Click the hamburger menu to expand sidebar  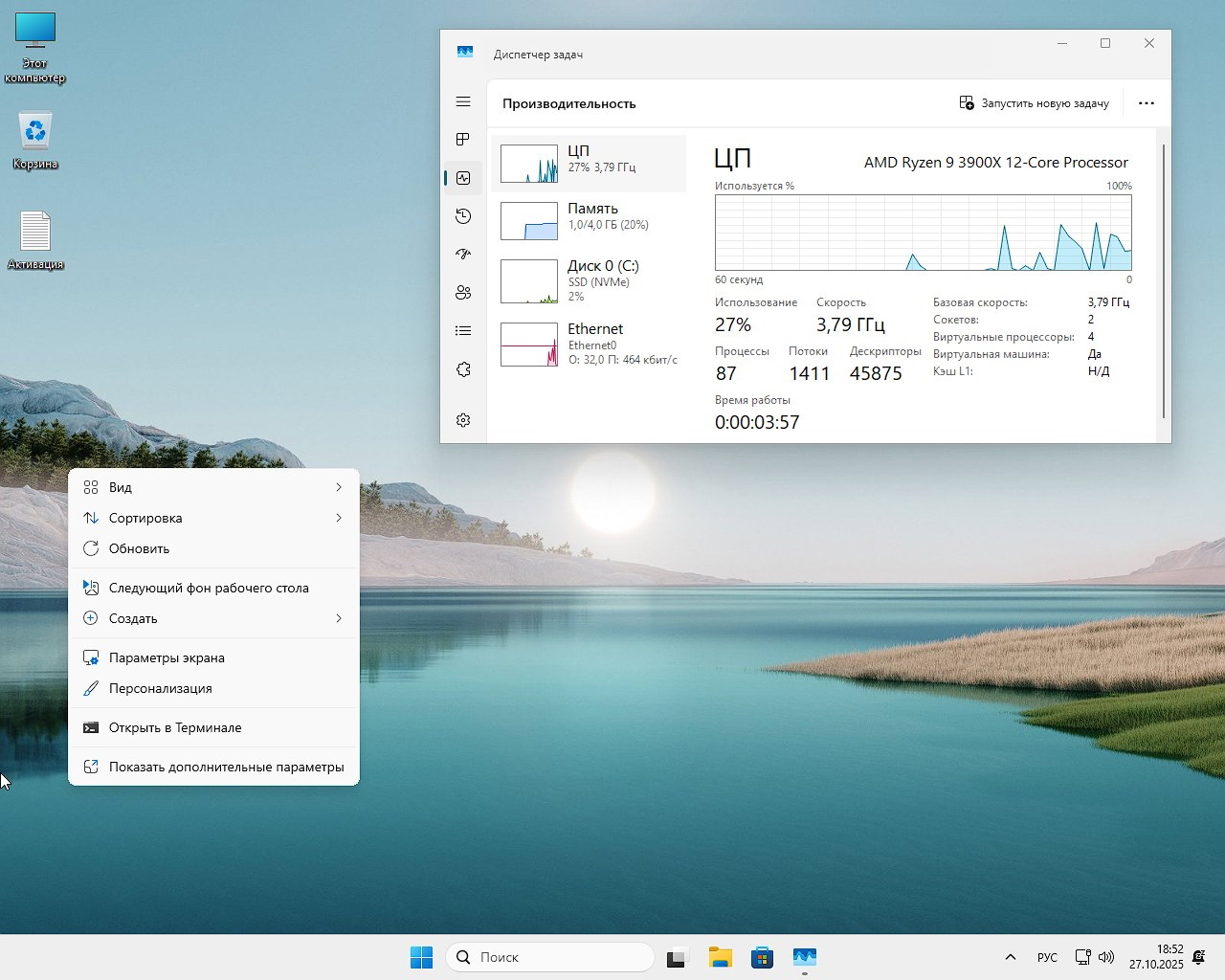(463, 101)
